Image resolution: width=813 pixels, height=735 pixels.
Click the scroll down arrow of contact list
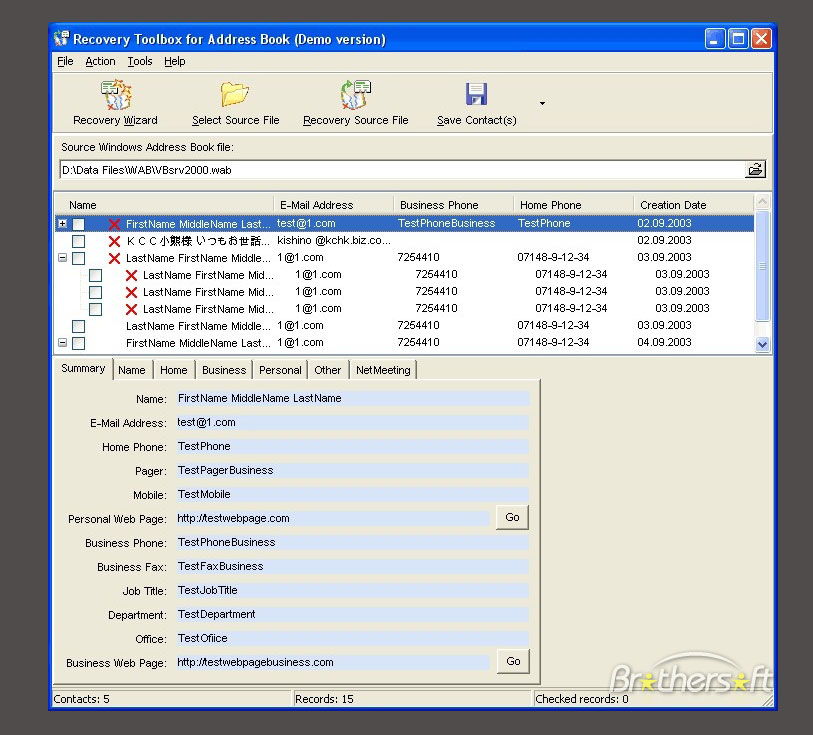pos(762,344)
